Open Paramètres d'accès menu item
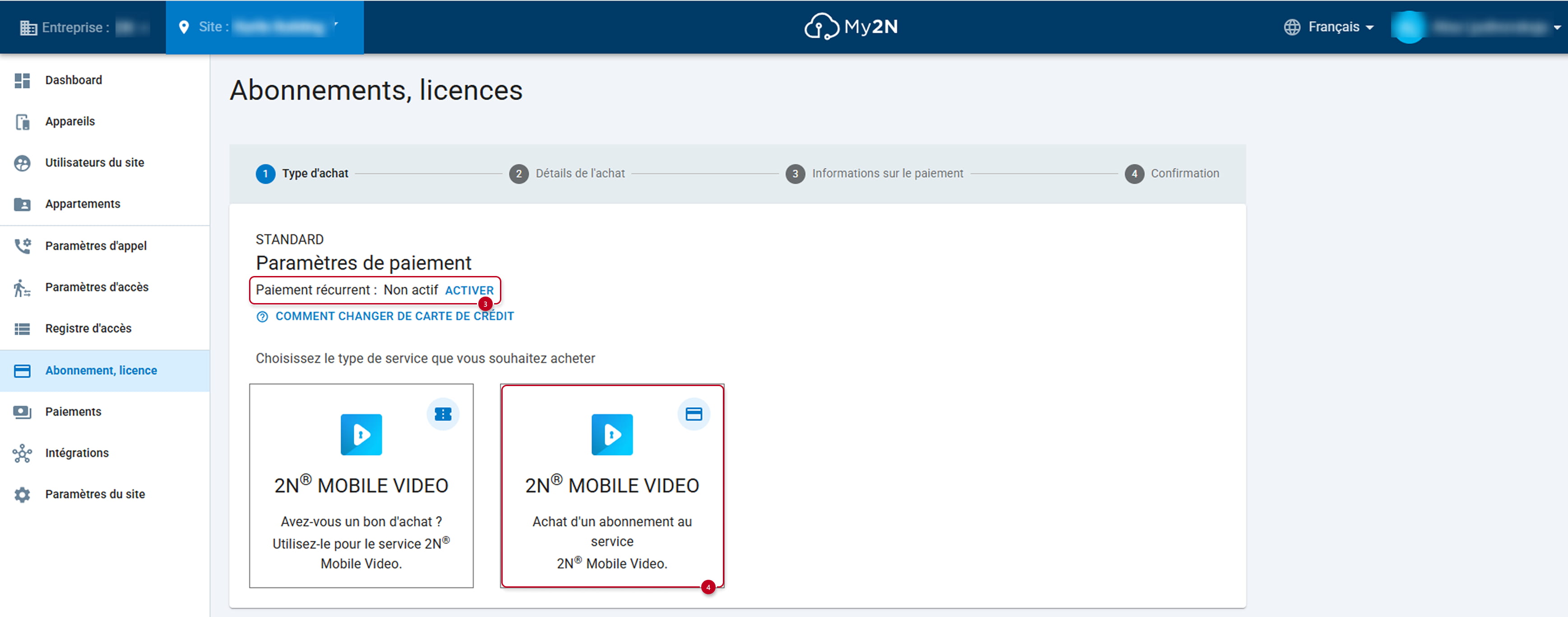 tap(105, 287)
